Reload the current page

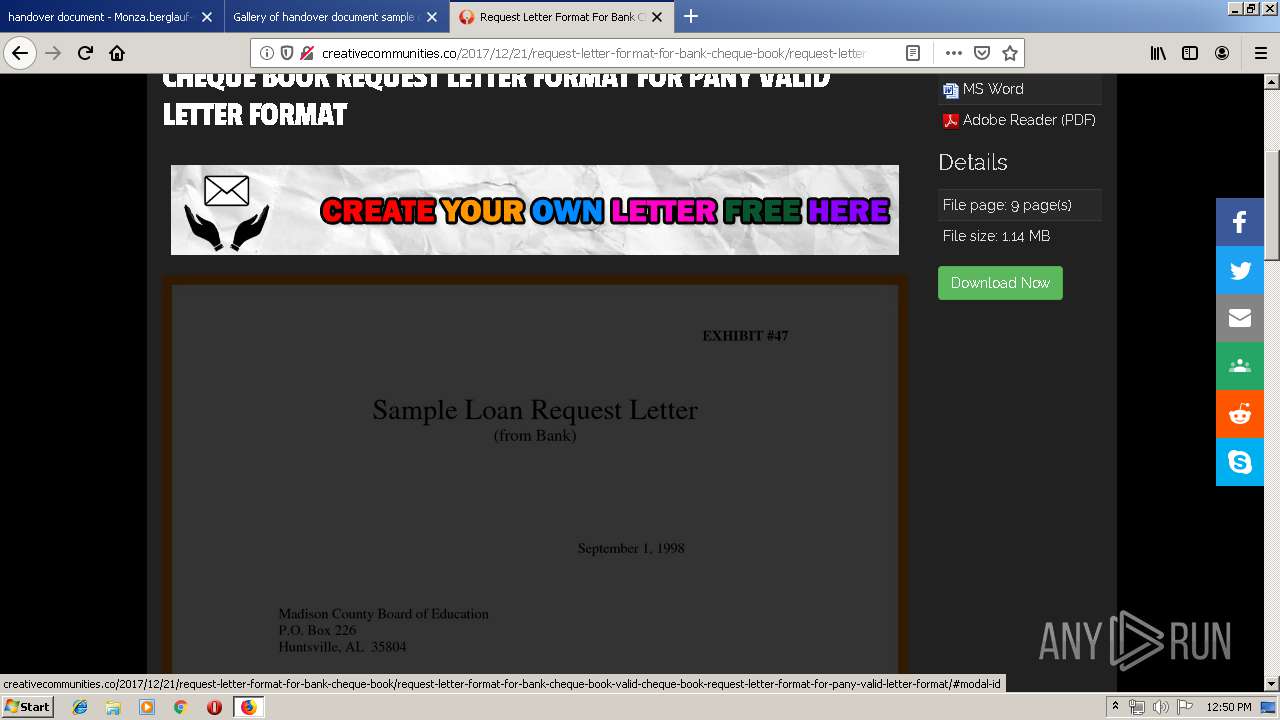(x=85, y=53)
